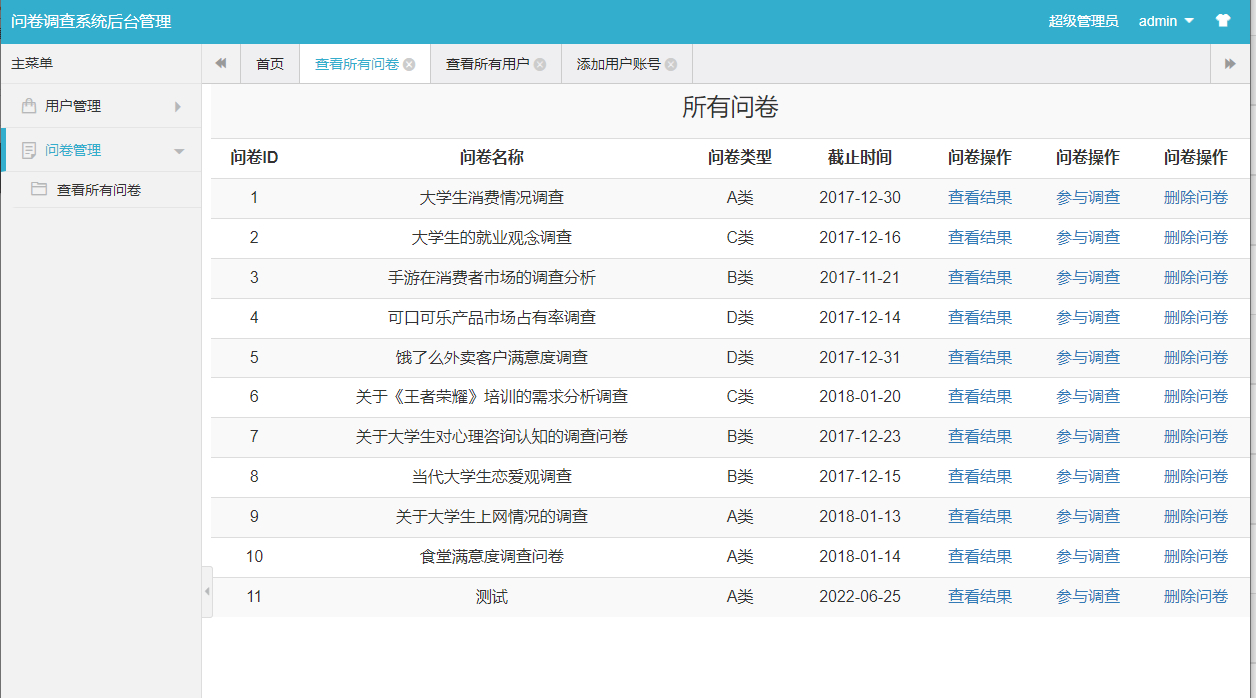Click 超级管理员 label in header

pos(1083,21)
